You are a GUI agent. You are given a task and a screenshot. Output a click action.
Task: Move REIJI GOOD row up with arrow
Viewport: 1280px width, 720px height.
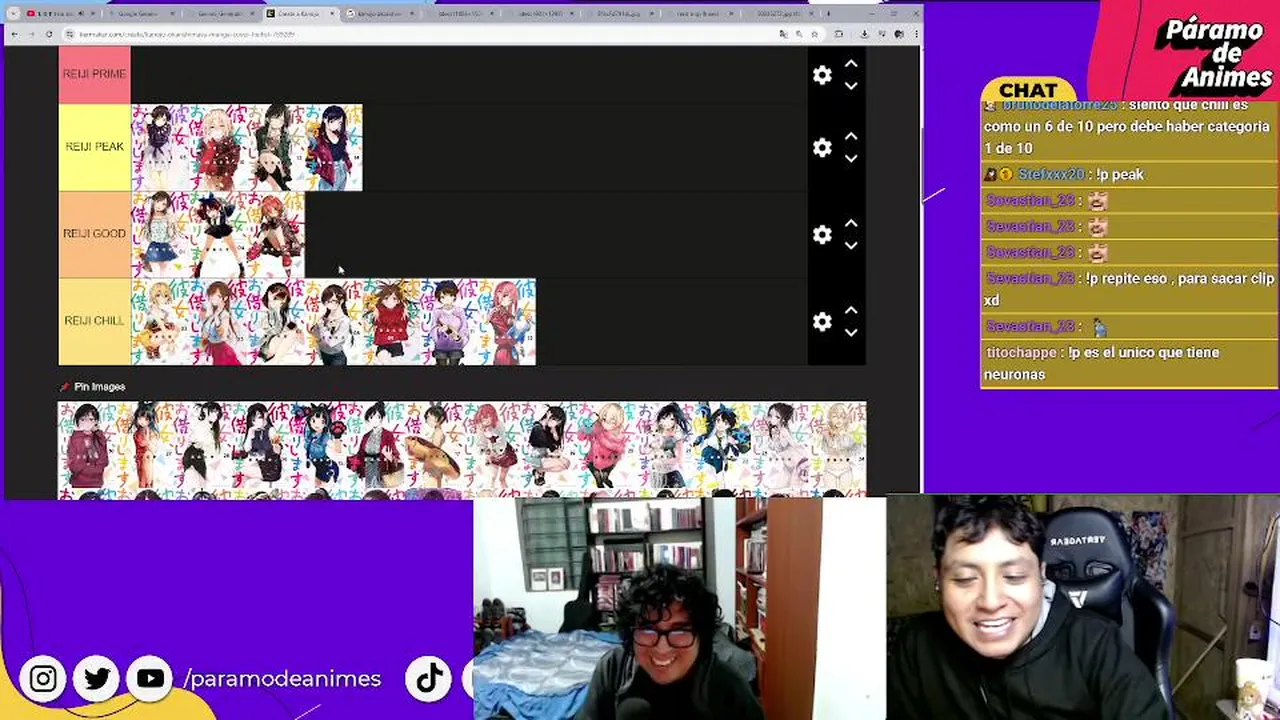point(851,224)
